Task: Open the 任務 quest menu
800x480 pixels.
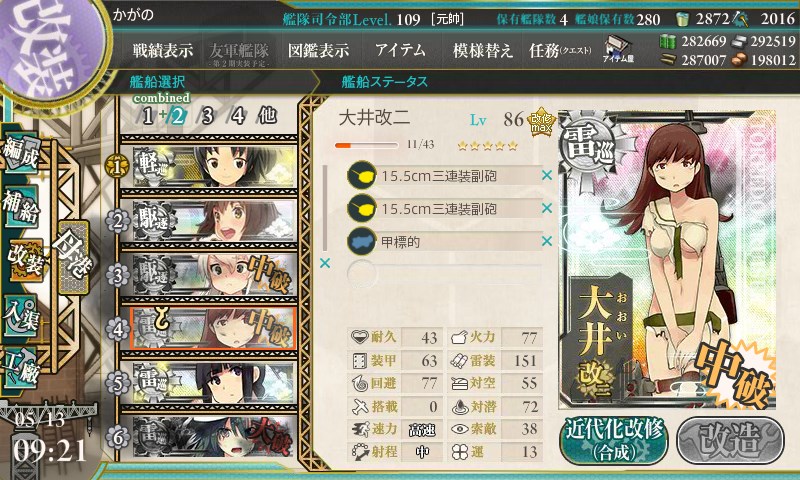Action: [560, 50]
